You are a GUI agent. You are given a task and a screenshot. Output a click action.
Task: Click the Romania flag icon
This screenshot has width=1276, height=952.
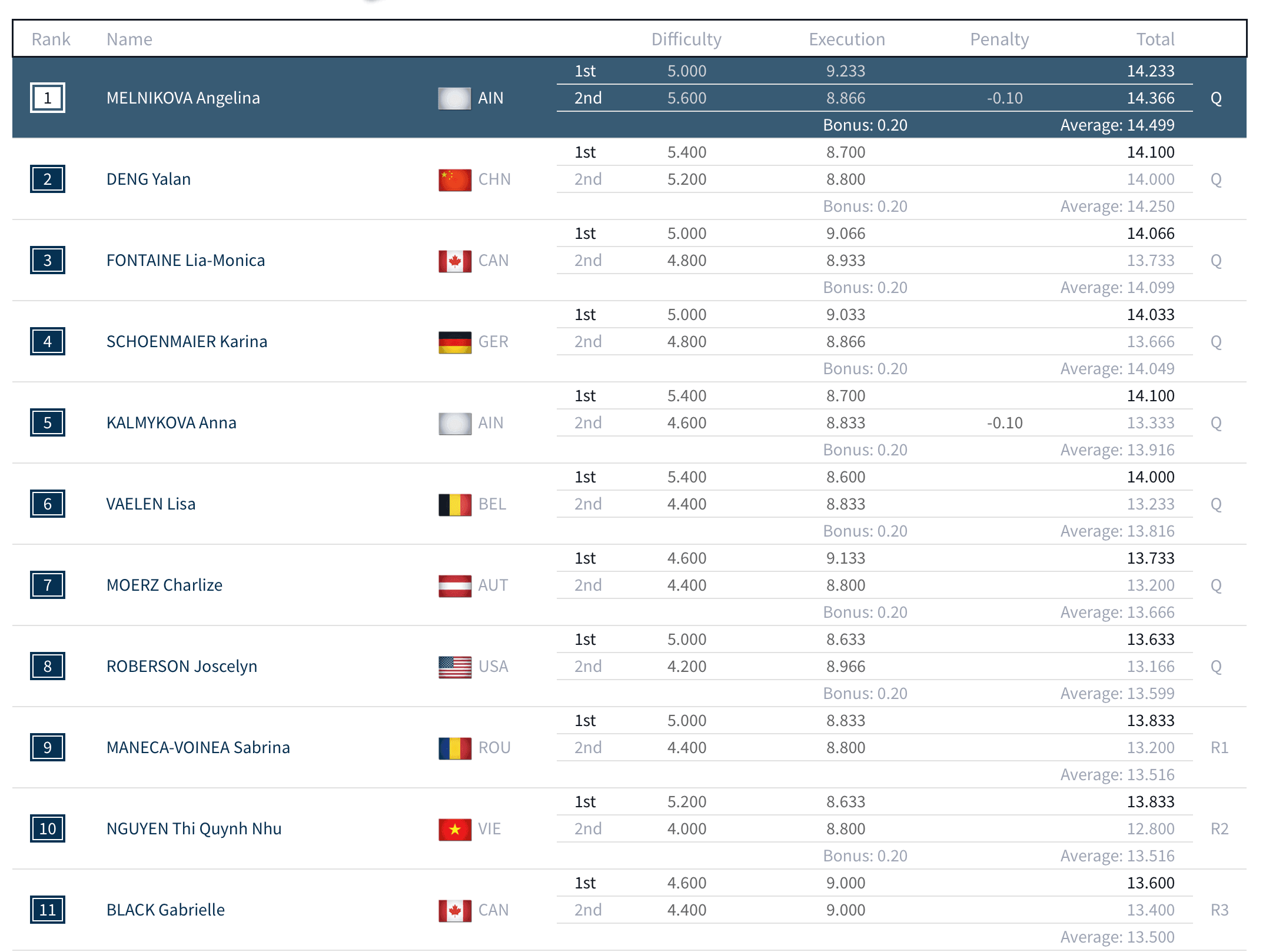pyautogui.click(x=454, y=748)
